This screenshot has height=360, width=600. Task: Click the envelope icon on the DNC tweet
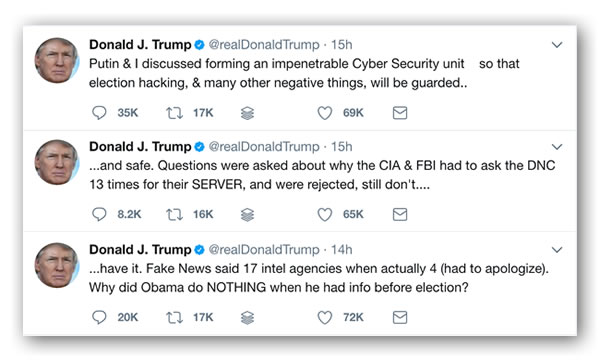tap(400, 214)
